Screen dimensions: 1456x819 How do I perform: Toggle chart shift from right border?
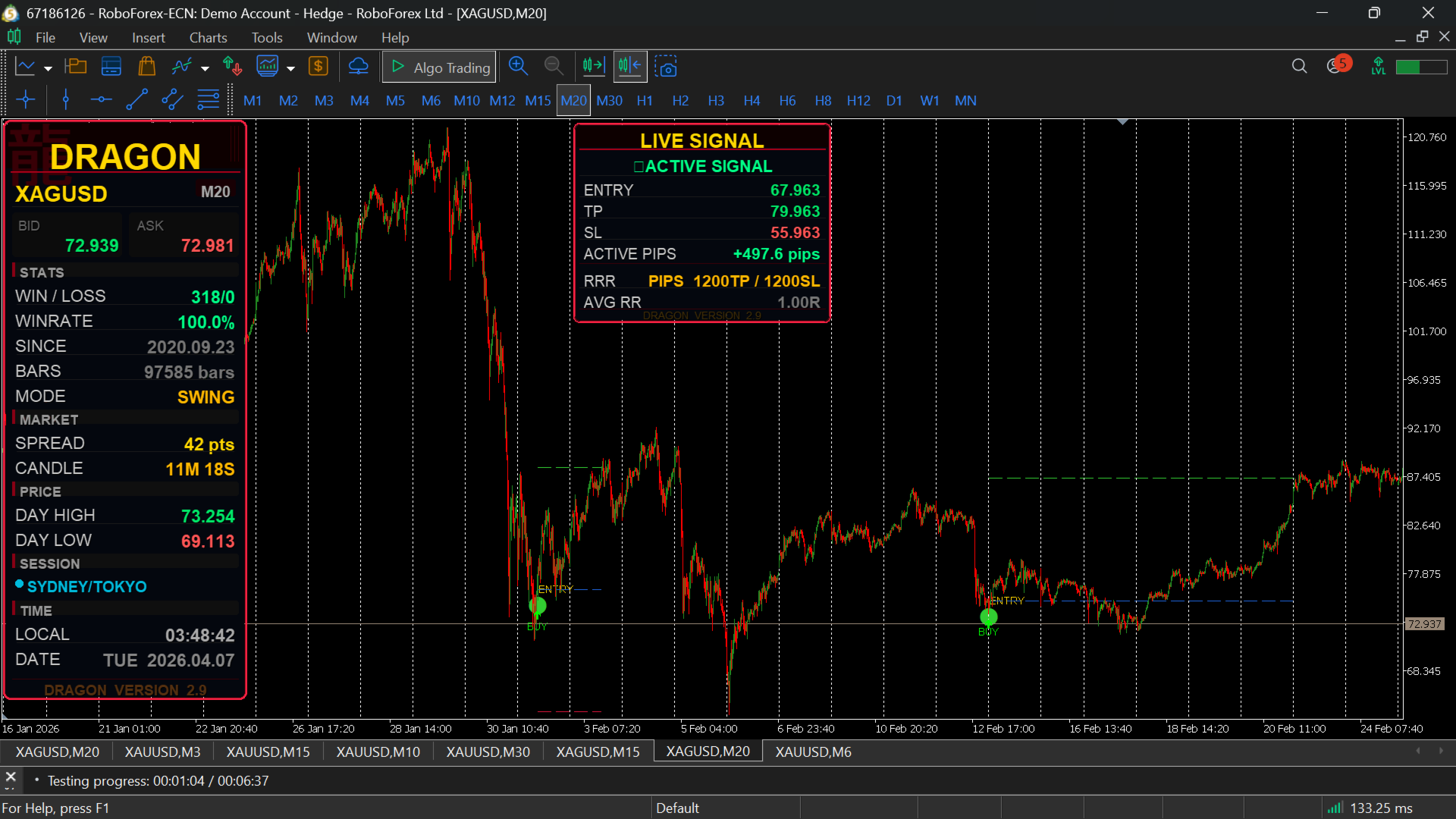(629, 67)
